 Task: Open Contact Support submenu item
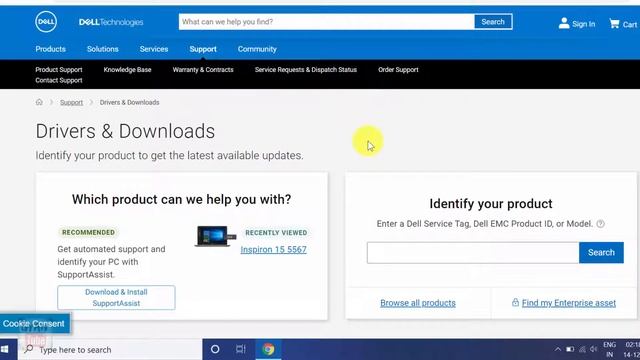59,80
